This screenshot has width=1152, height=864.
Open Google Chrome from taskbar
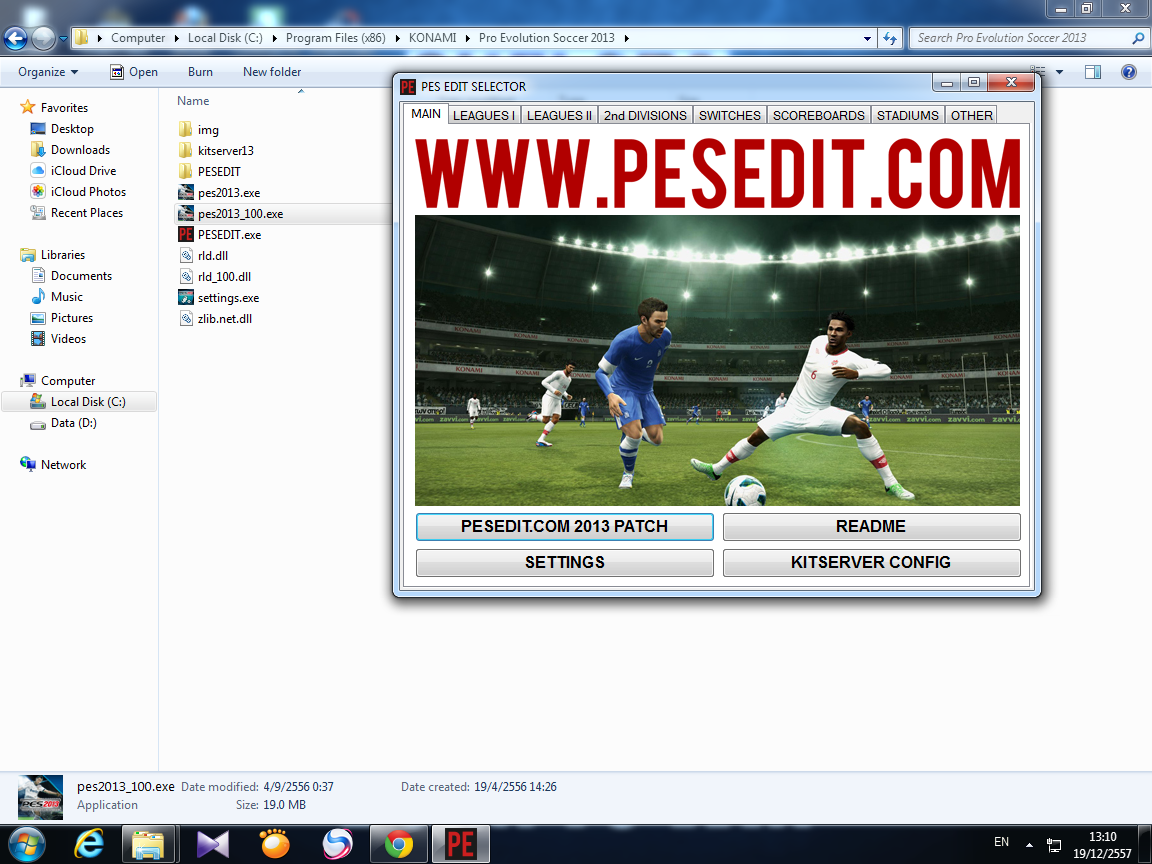(x=398, y=844)
